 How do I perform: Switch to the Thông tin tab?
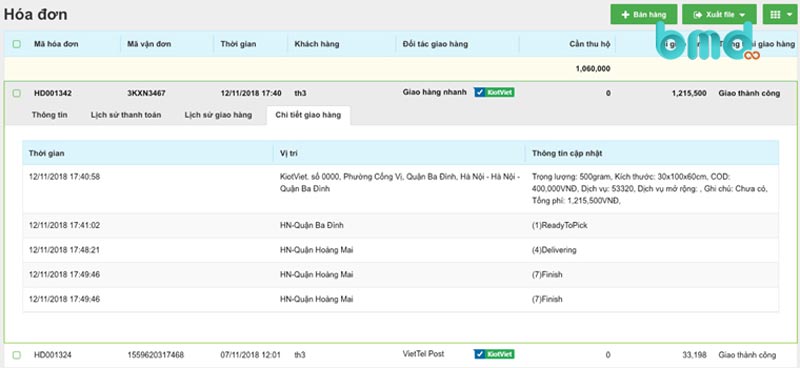[49, 115]
